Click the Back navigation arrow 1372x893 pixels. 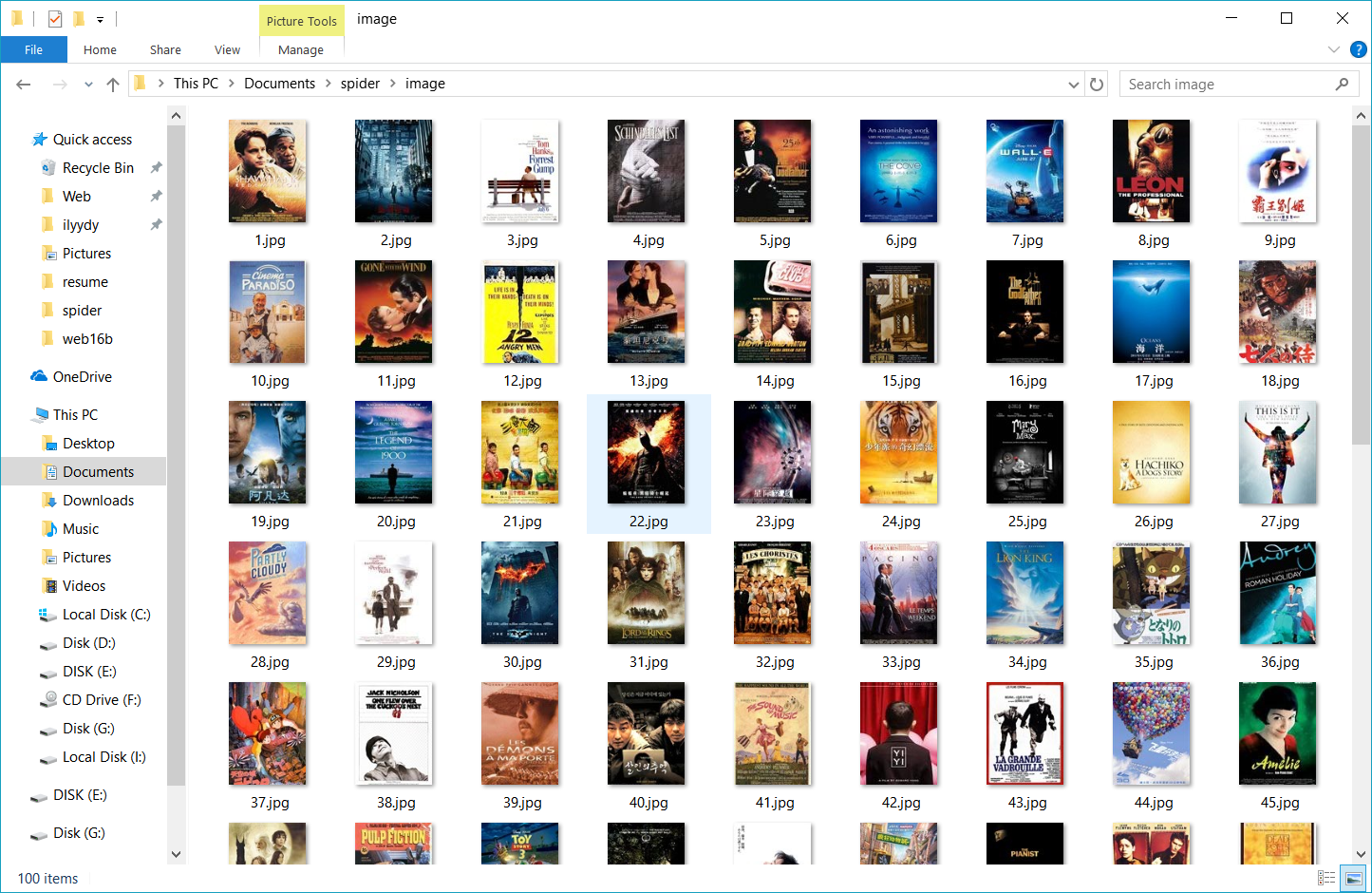24,85
